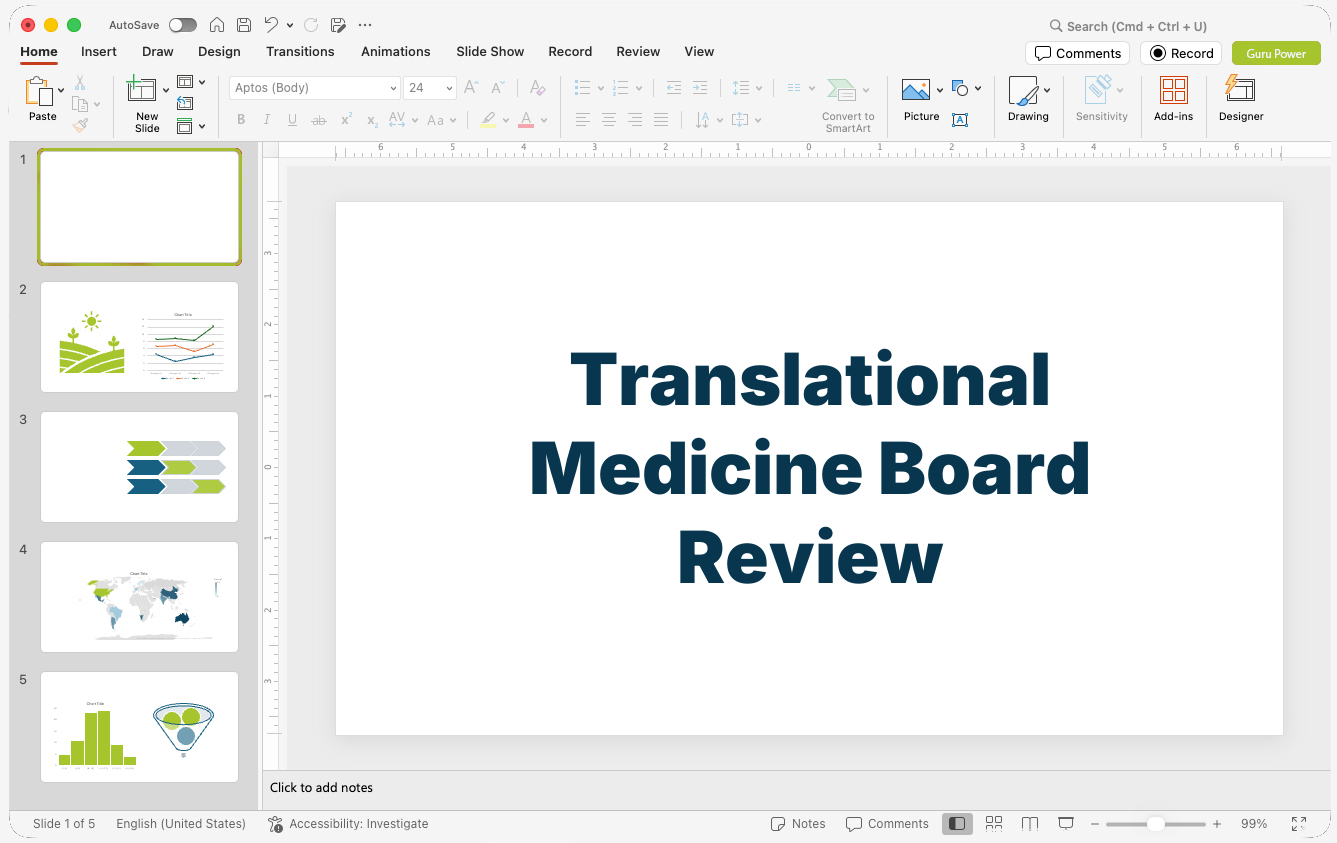The image size is (1337, 843).
Task: Open the Review tab
Action: [x=638, y=52]
